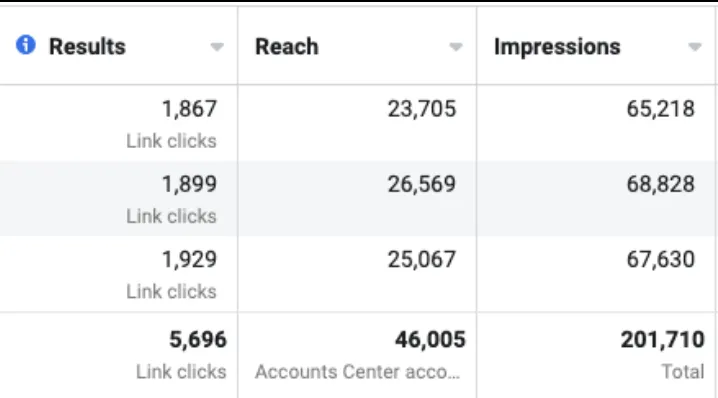Click the 67,630 impressions value
718x398 pixels.
tap(661, 259)
